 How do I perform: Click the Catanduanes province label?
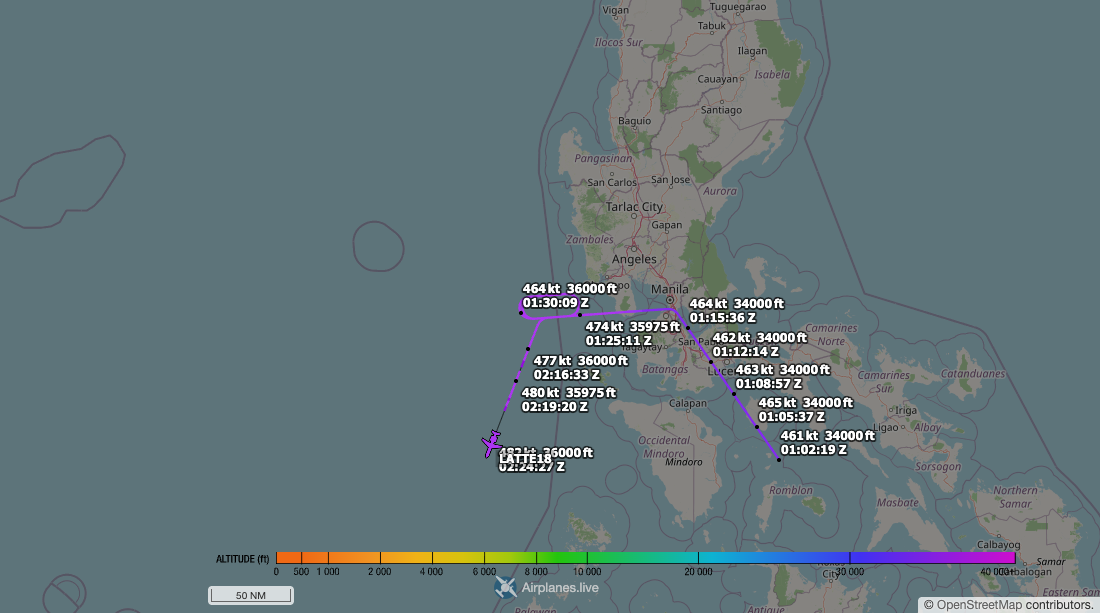(972, 374)
